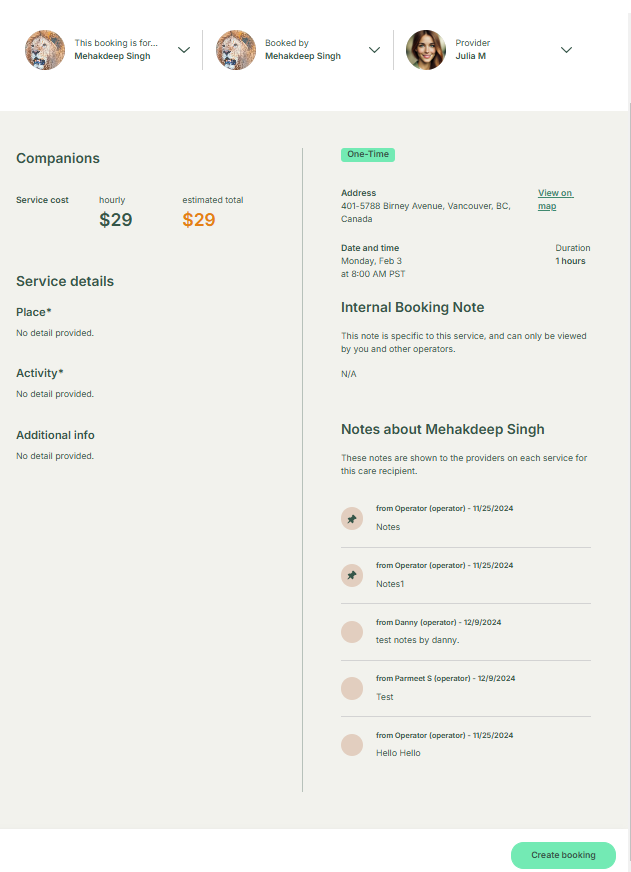Click the pin icon beside the "Notes" note
The height and width of the screenshot is (872, 631).
pyautogui.click(x=352, y=519)
